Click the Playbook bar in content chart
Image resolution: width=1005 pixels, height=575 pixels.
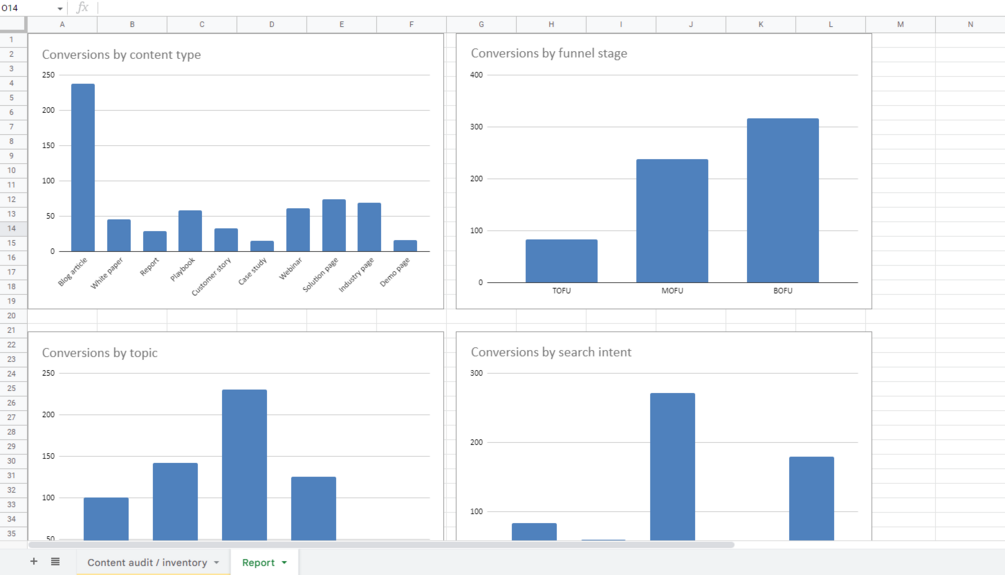(190, 231)
